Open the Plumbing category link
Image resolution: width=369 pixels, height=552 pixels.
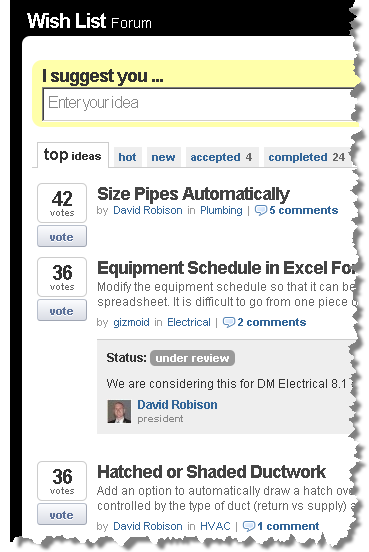click(x=221, y=211)
